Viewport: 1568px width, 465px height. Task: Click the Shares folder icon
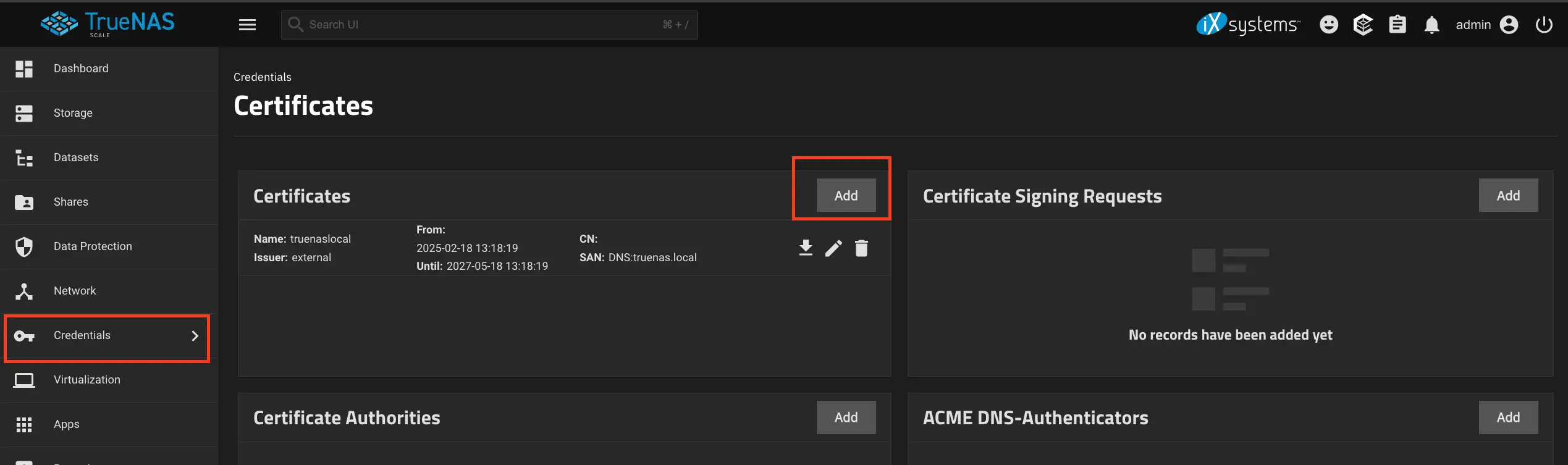pyautogui.click(x=24, y=202)
